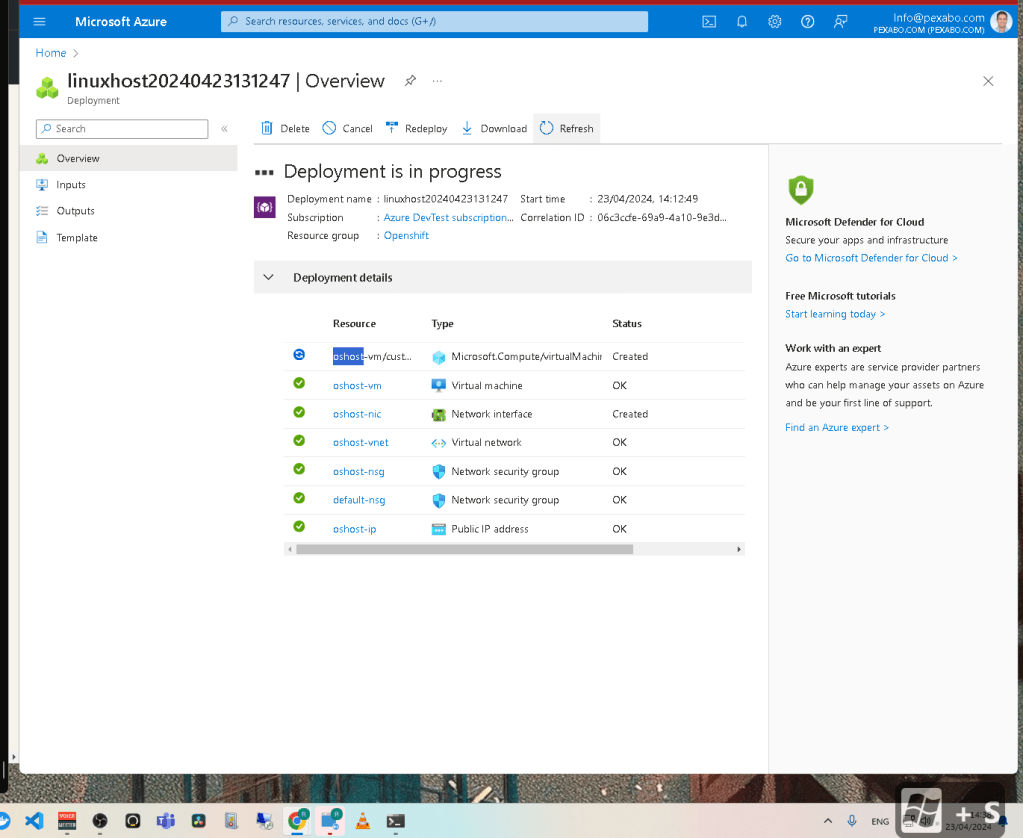1023x838 pixels.
Task: Open the oshost-nsg resource link
Action: pos(358,471)
